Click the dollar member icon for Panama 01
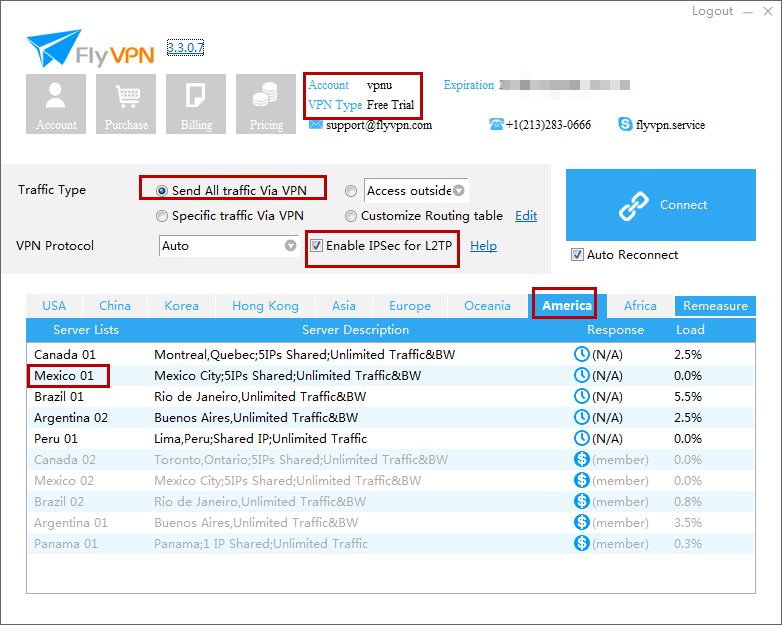Screen dimensions: 782x625 click(582, 543)
